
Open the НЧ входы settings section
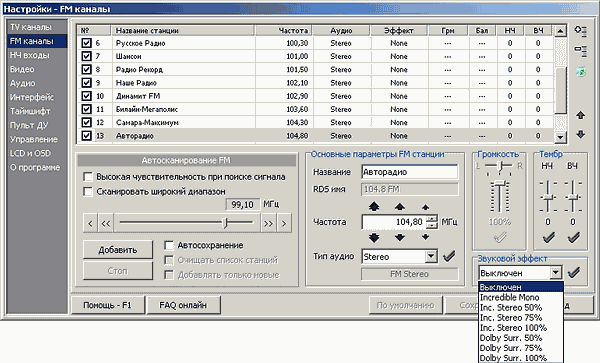[x=37, y=55]
